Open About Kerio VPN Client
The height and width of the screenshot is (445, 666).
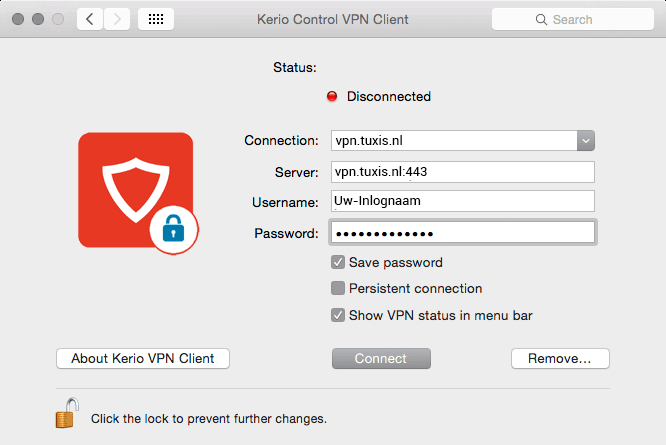[143, 358]
